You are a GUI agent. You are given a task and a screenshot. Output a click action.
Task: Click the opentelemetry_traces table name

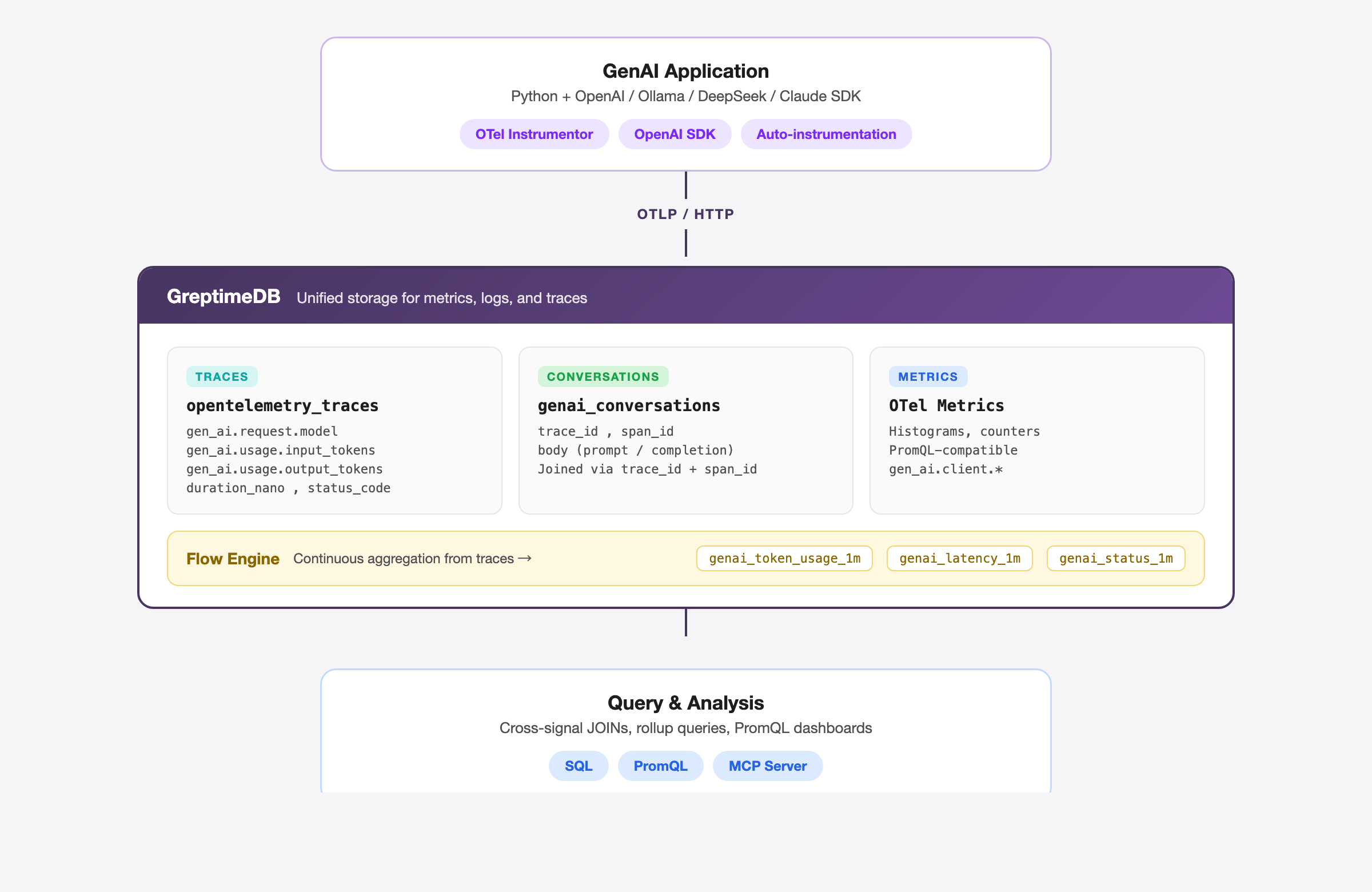282,405
